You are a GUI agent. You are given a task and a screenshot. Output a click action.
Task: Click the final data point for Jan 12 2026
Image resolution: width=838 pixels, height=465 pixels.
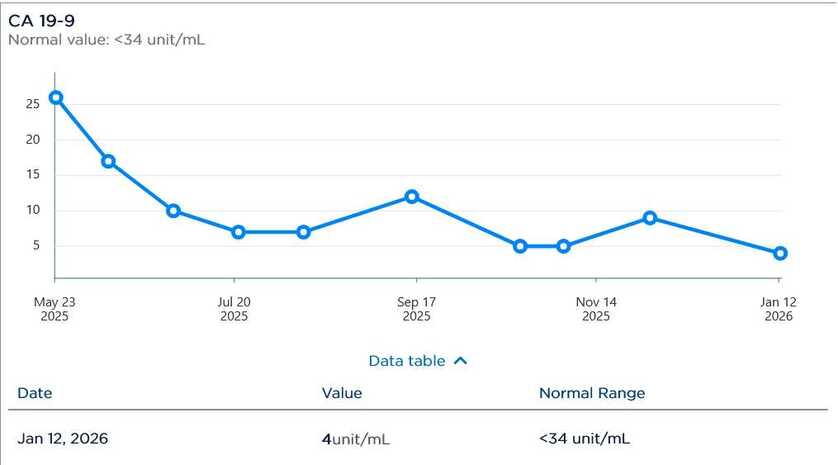point(780,253)
